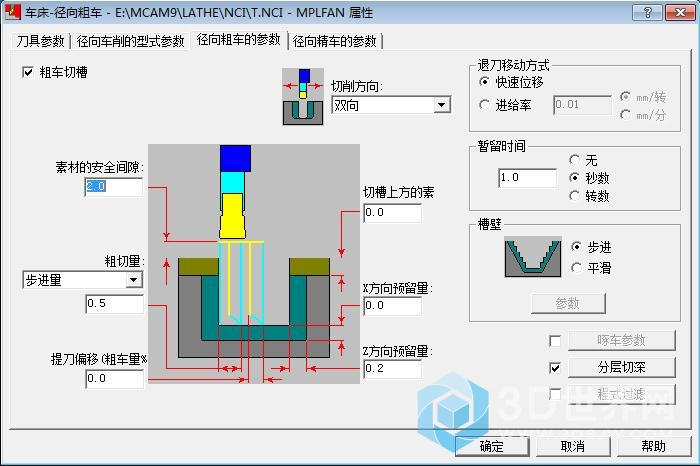This screenshot has height=466, width=700.
Task: Close the lathe radial rough dialog
Action: 680,12
